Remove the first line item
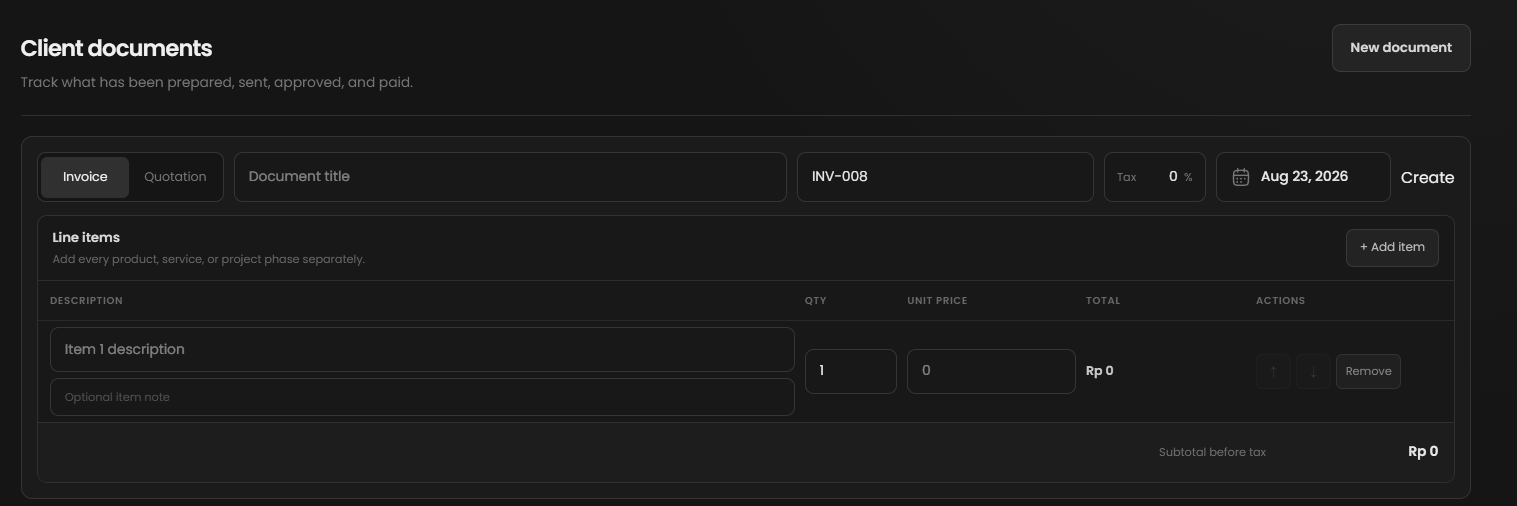 pos(1368,371)
